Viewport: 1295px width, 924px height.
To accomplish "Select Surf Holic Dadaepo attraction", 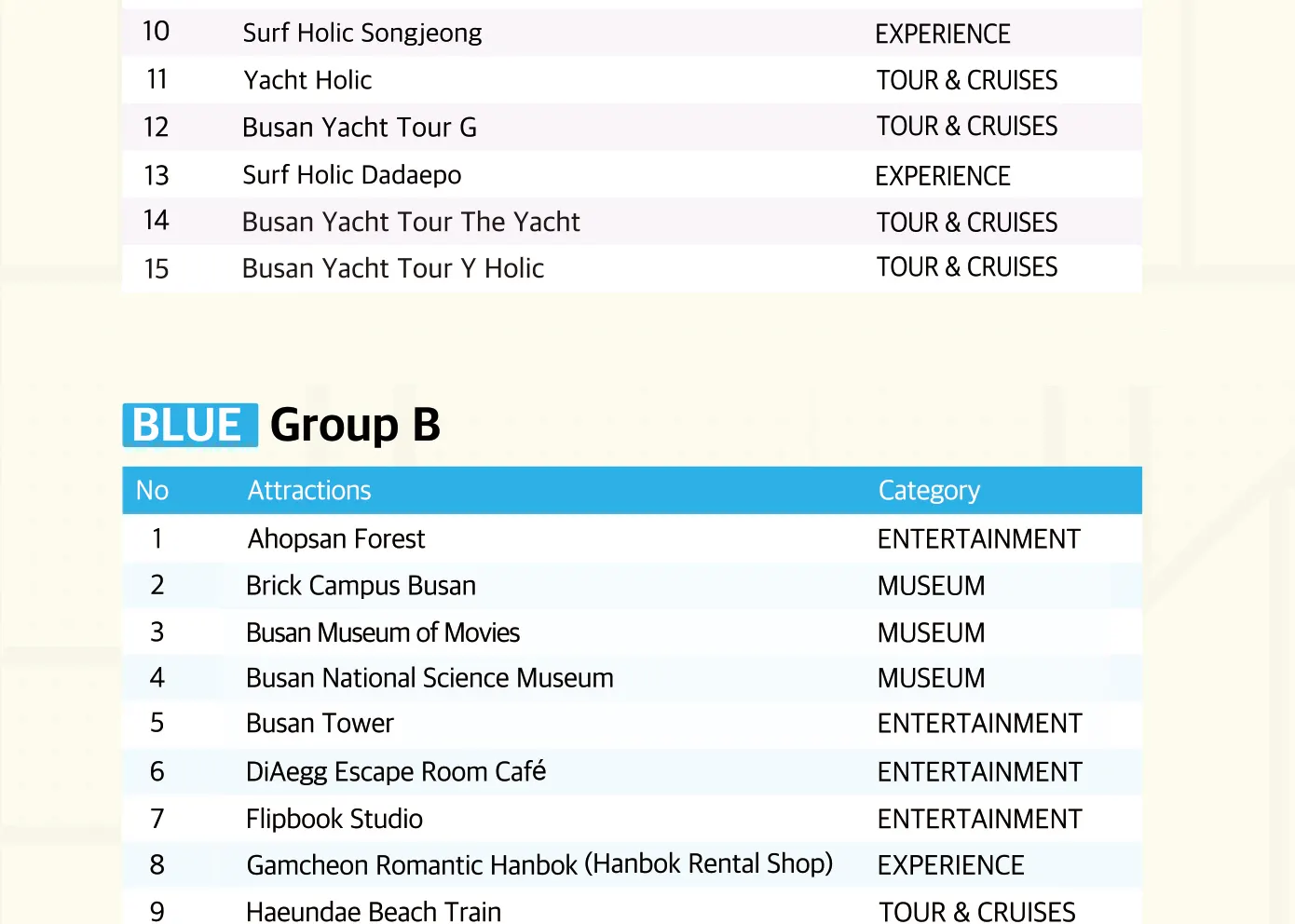I will click(352, 175).
